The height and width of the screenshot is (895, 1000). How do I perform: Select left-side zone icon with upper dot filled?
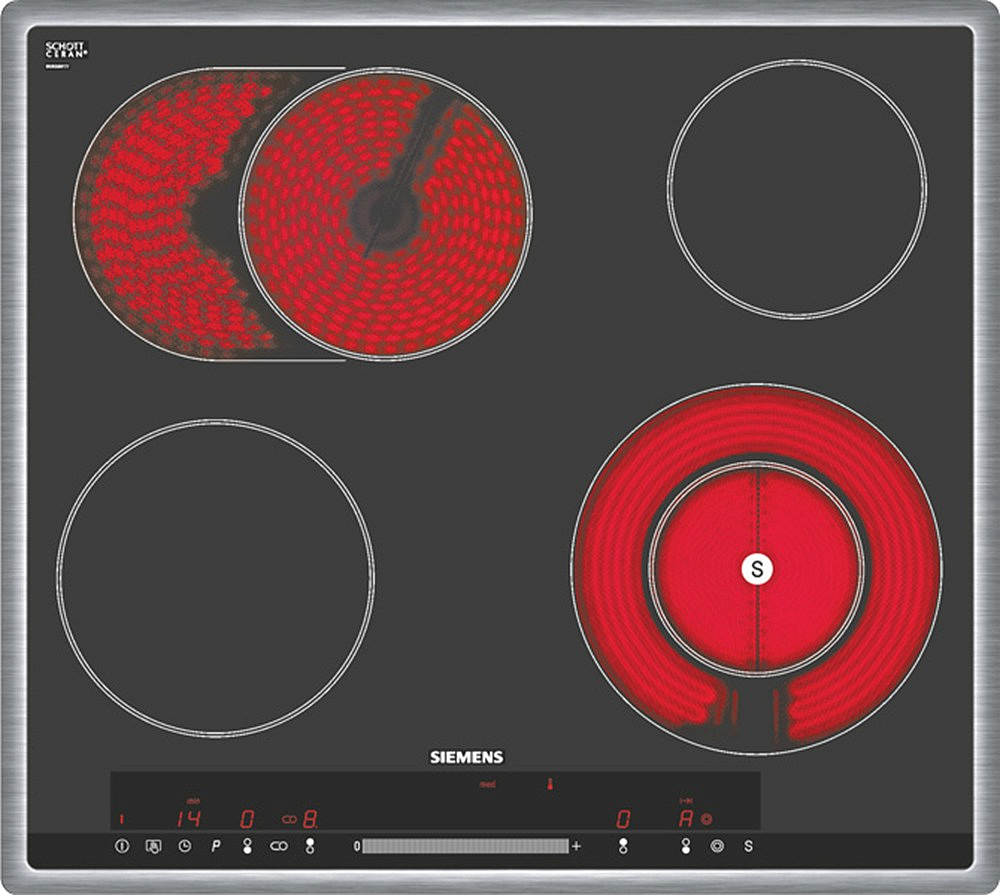click(309, 846)
